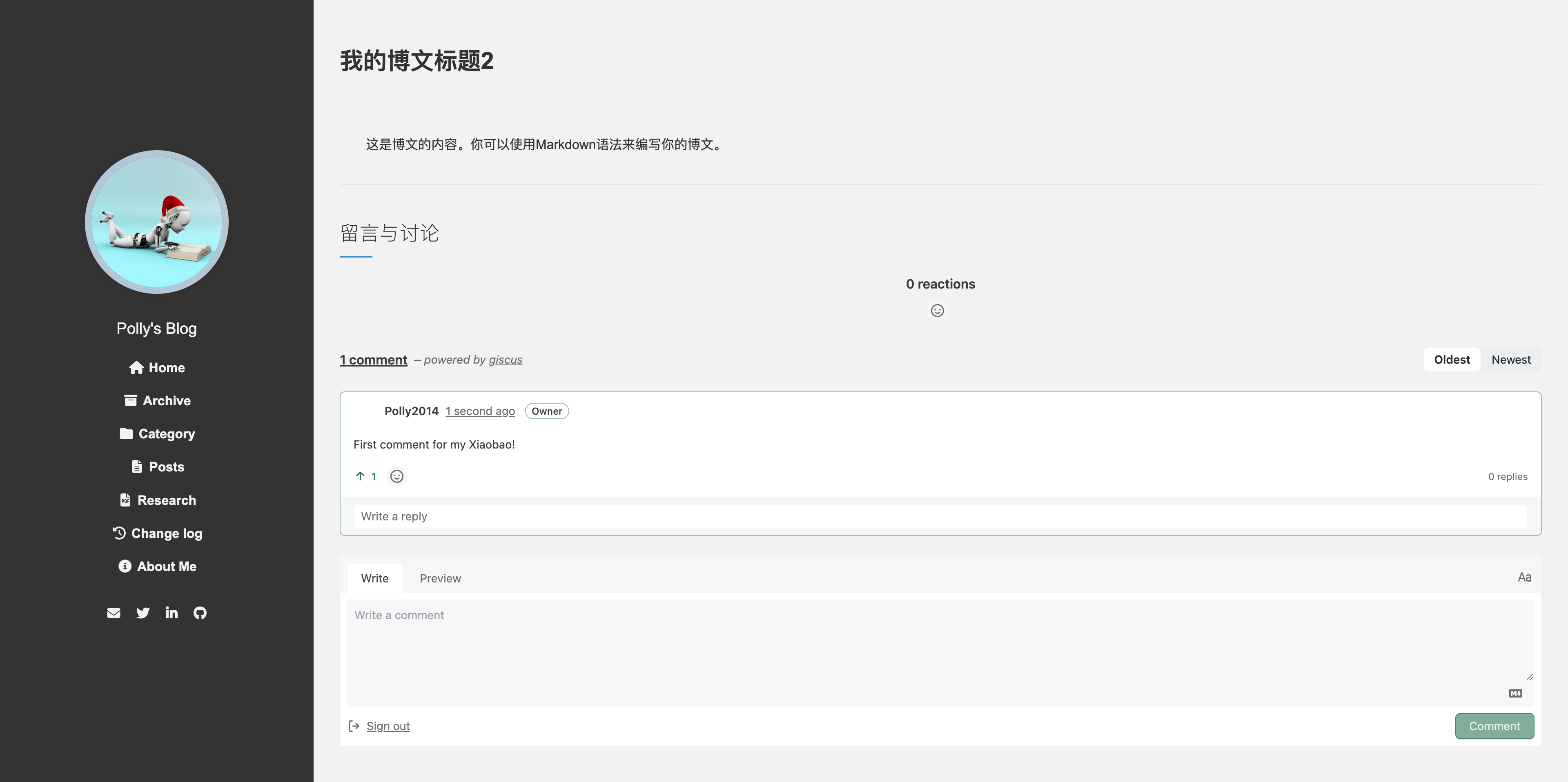This screenshot has height=782, width=1568.
Task: Add reaction via smiley under 0 reactions
Action: (x=938, y=311)
